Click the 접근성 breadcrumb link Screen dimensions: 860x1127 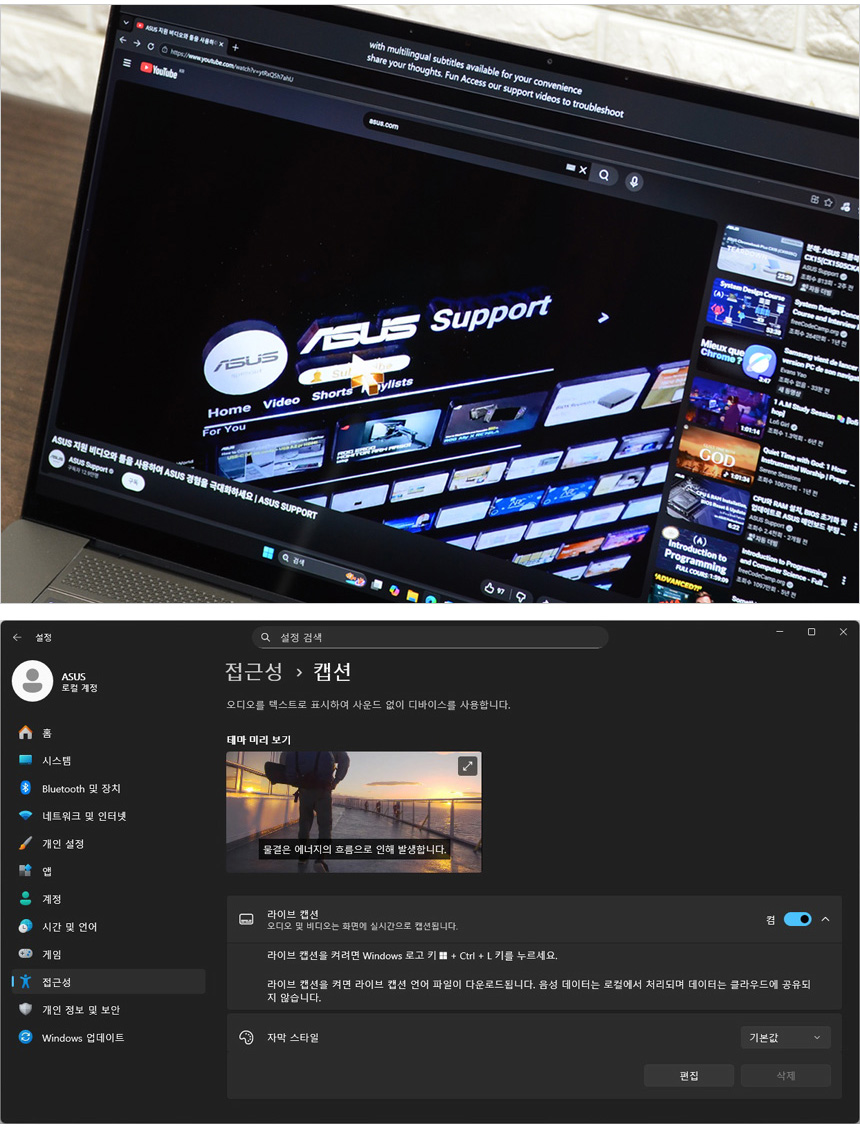point(254,672)
